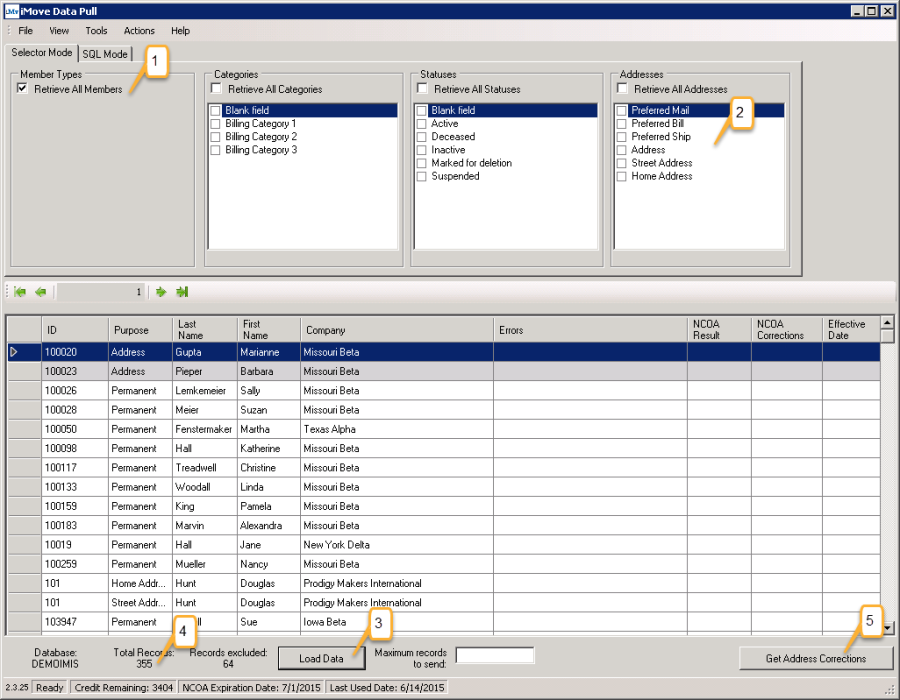This screenshot has width=900, height=700.
Task: Jump to last record arrow
Action: 182,292
